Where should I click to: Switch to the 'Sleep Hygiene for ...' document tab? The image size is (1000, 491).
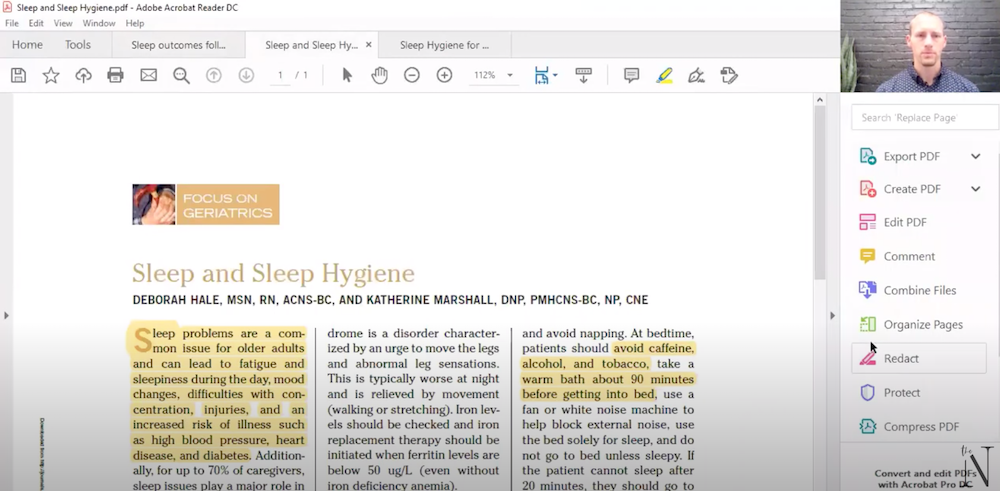(445, 45)
